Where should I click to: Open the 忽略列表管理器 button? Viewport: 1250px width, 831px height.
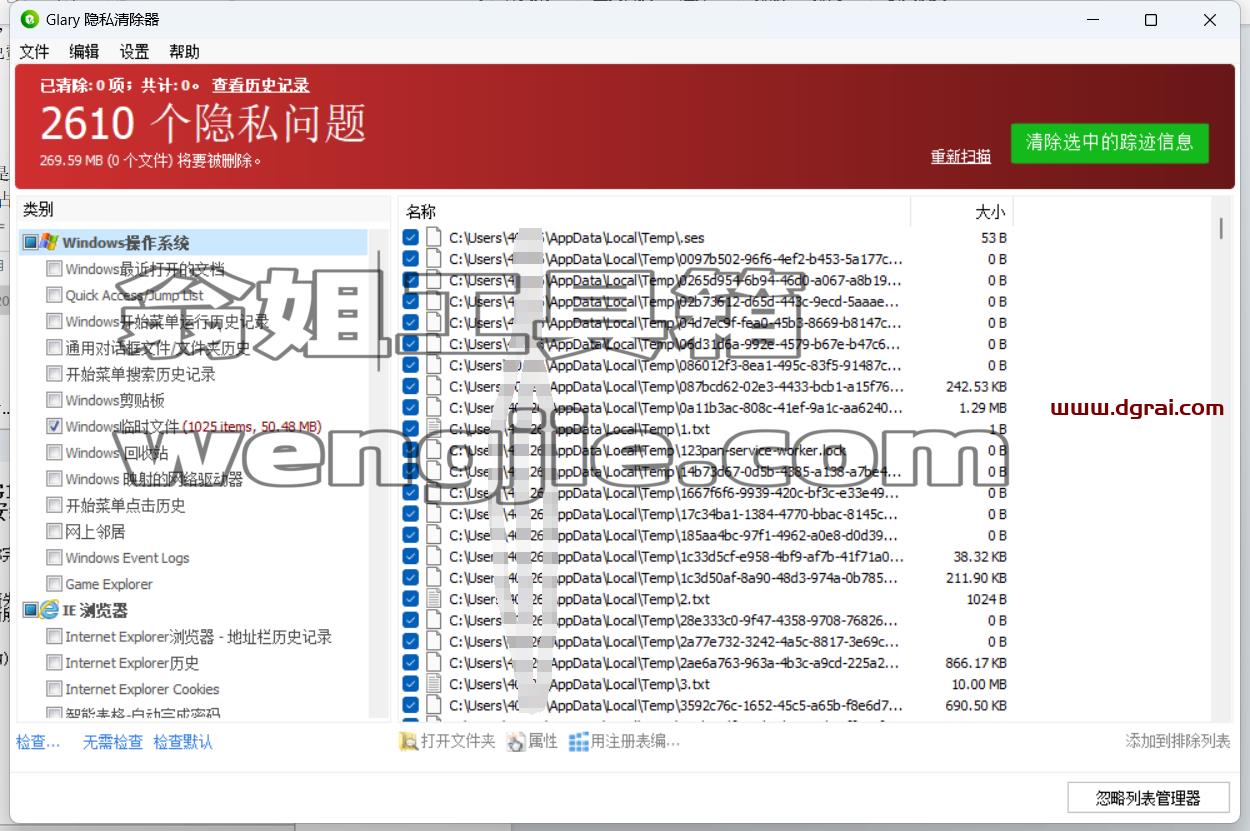(x=1148, y=798)
